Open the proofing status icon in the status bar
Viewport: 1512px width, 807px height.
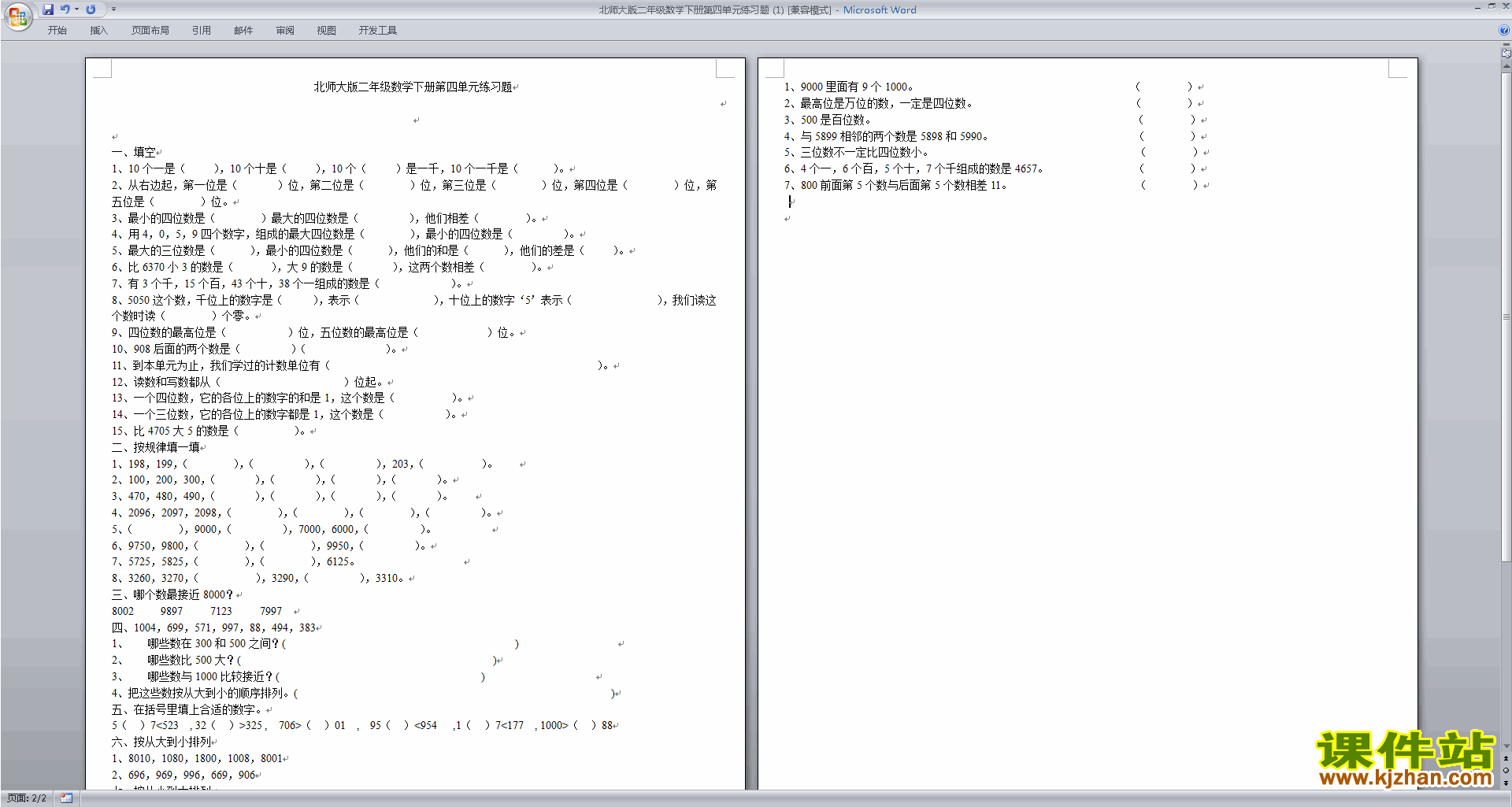click(x=66, y=798)
